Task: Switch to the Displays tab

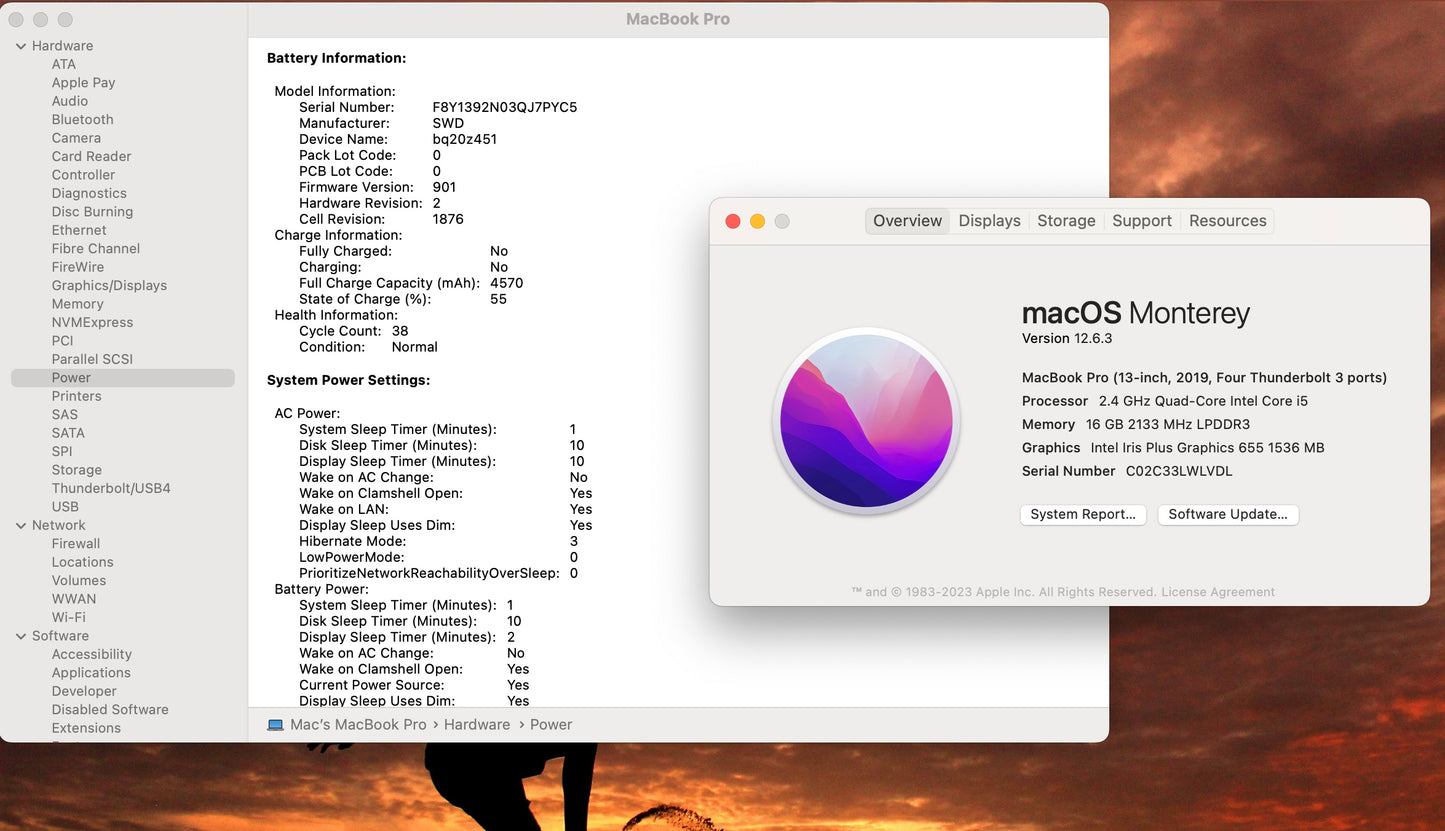Action: tap(989, 221)
